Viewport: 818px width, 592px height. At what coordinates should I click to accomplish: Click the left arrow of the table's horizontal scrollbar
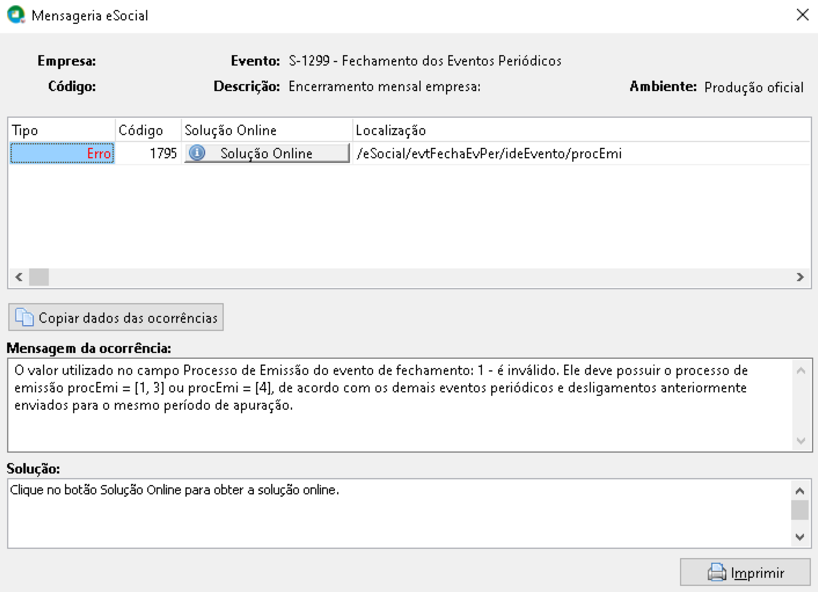coord(19,277)
